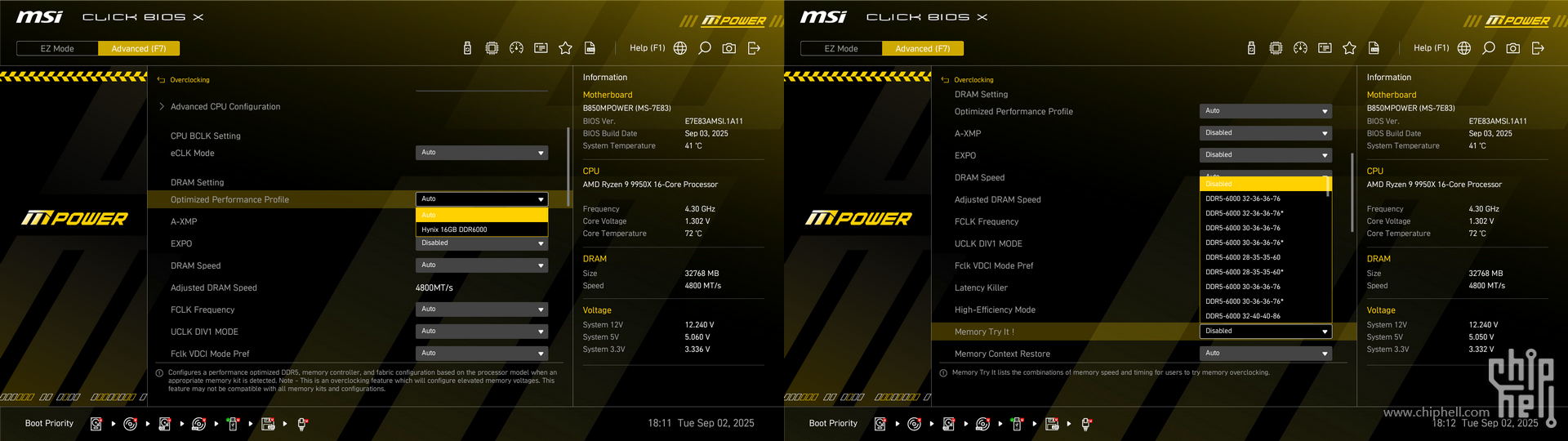Select network boot device icon in left BIOS
Viewport: 1568px width, 441px height.
point(302,424)
